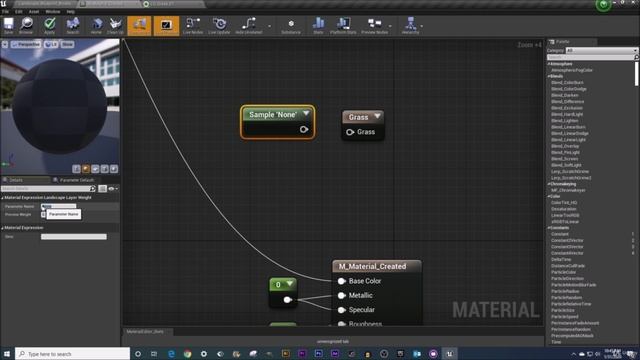
Task: Expand Sample 'None' node dropdown arrow
Action: click(306, 114)
